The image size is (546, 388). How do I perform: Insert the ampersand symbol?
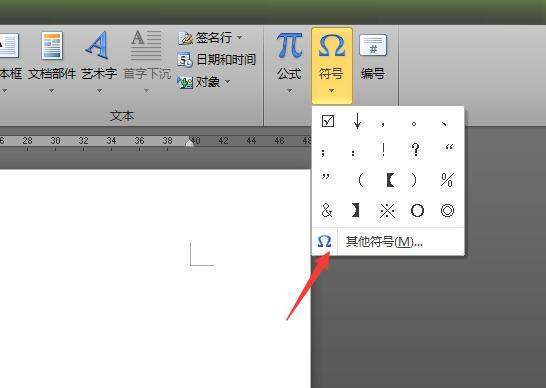click(327, 210)
